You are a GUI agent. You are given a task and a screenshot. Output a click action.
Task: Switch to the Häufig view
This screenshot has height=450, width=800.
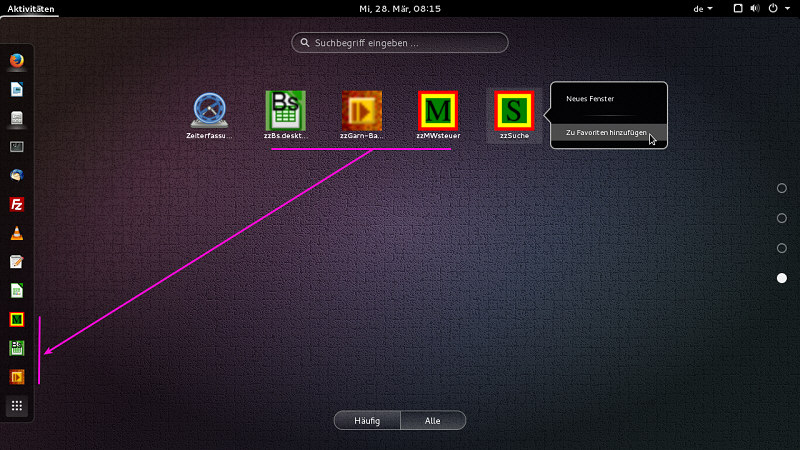coord(367,421)
